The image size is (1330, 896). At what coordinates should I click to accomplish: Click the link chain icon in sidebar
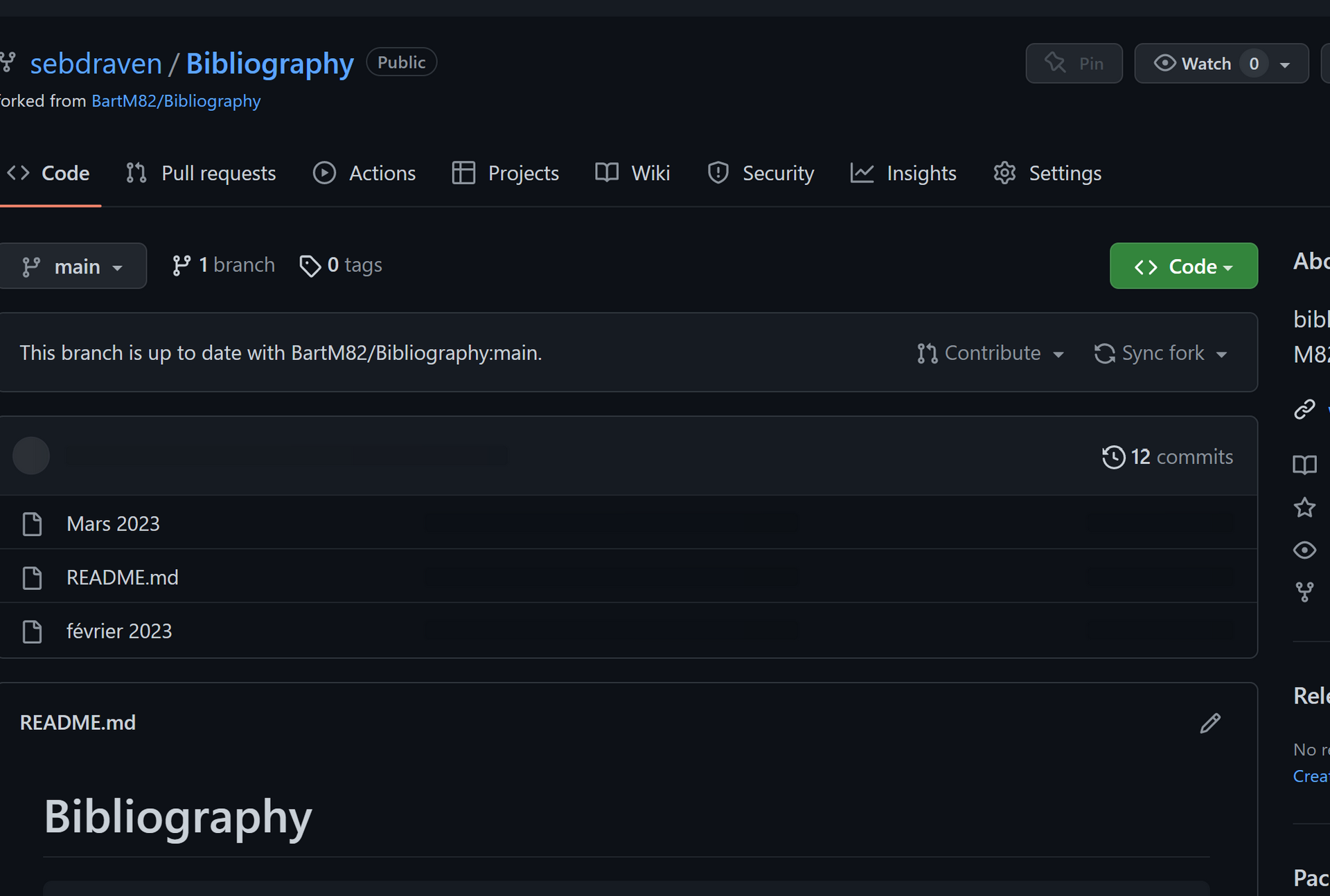click(1304, 409)
